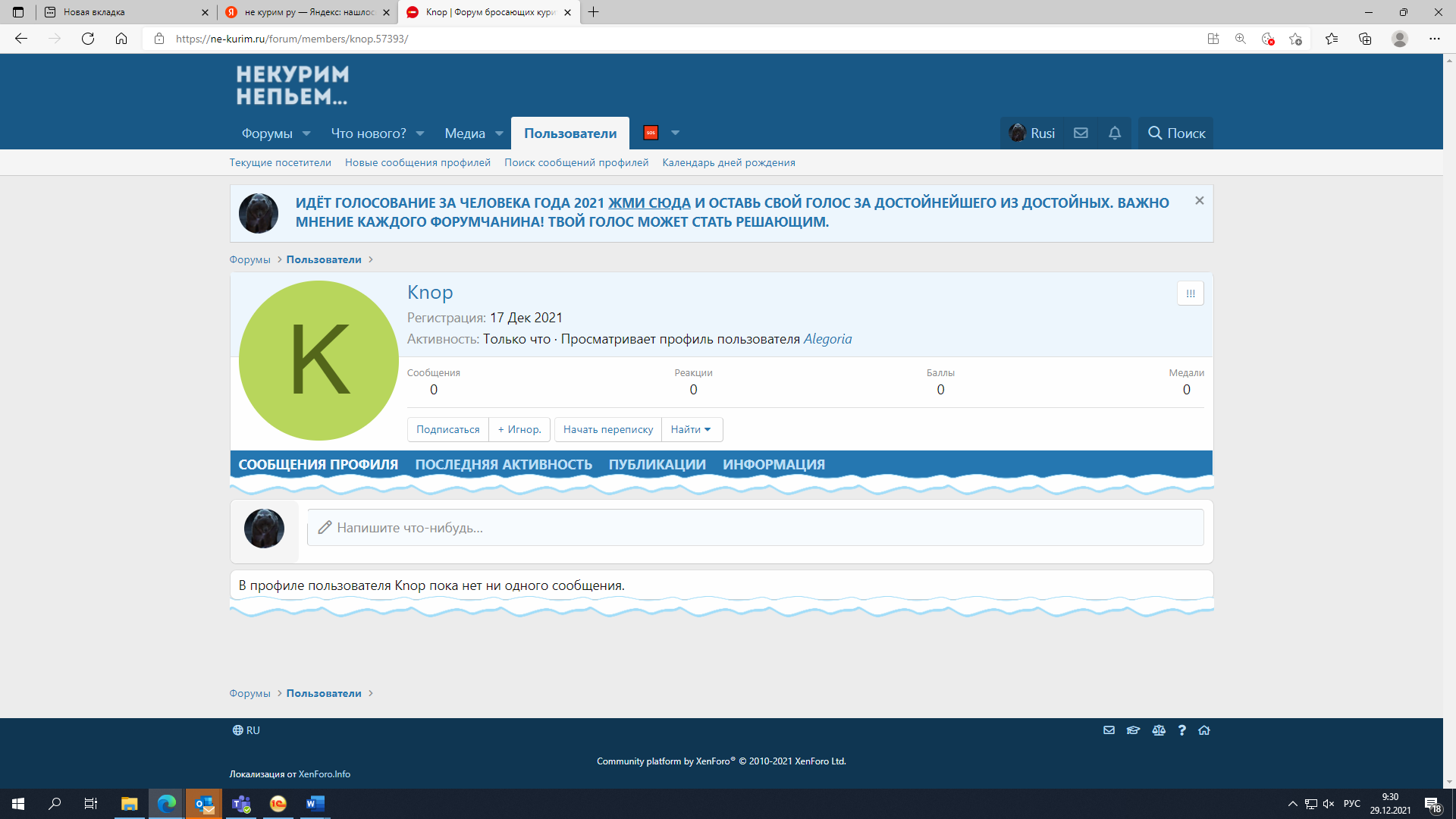Open Word from the Windows taskbar

click(315, 804)
